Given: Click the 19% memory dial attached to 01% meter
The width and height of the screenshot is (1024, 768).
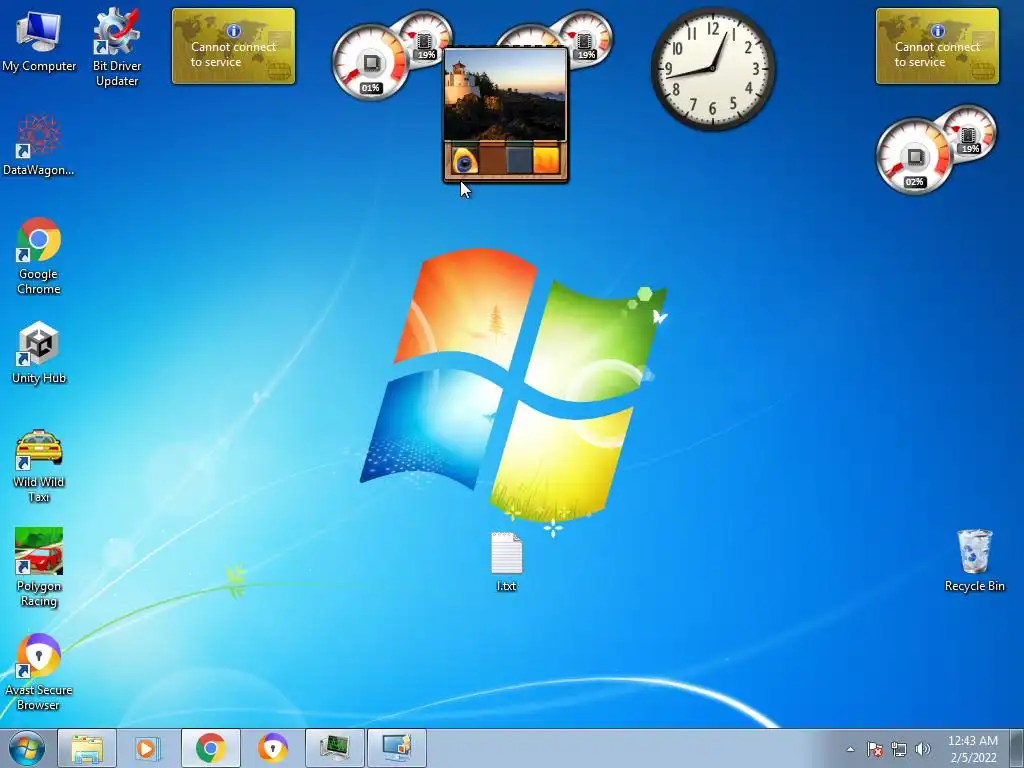Looking at the screenshot, I should click(x=426, y=39).
